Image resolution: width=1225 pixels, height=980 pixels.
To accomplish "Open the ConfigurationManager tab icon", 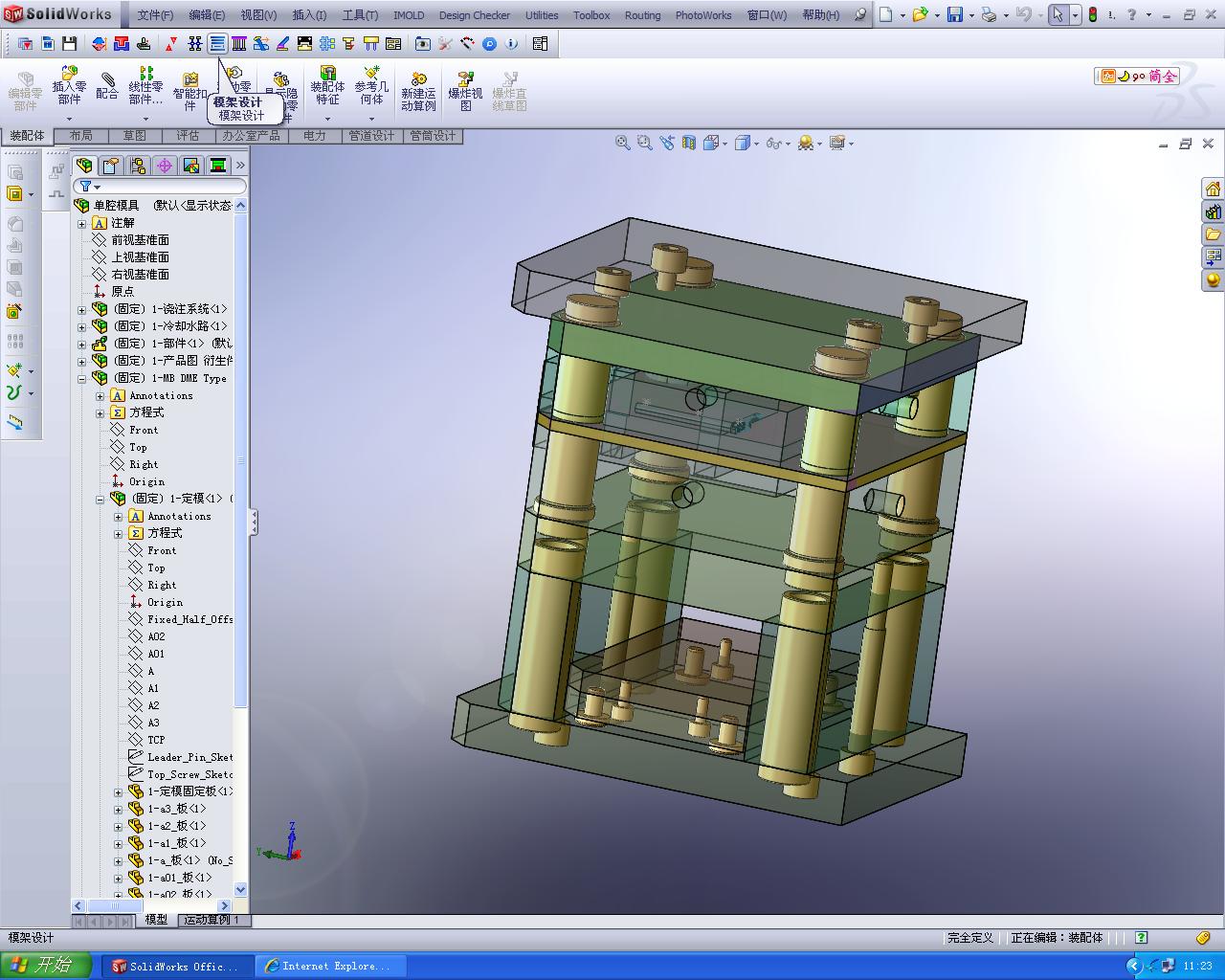I will click(x=138, y=166).
